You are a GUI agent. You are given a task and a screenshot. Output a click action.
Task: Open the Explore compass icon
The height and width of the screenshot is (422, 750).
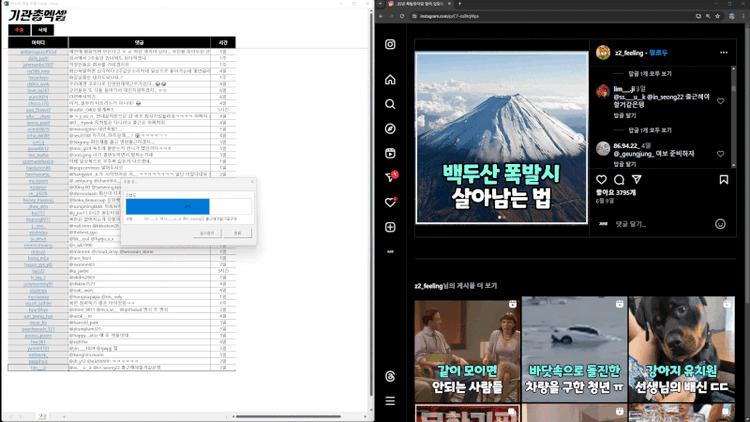(390, 129)
